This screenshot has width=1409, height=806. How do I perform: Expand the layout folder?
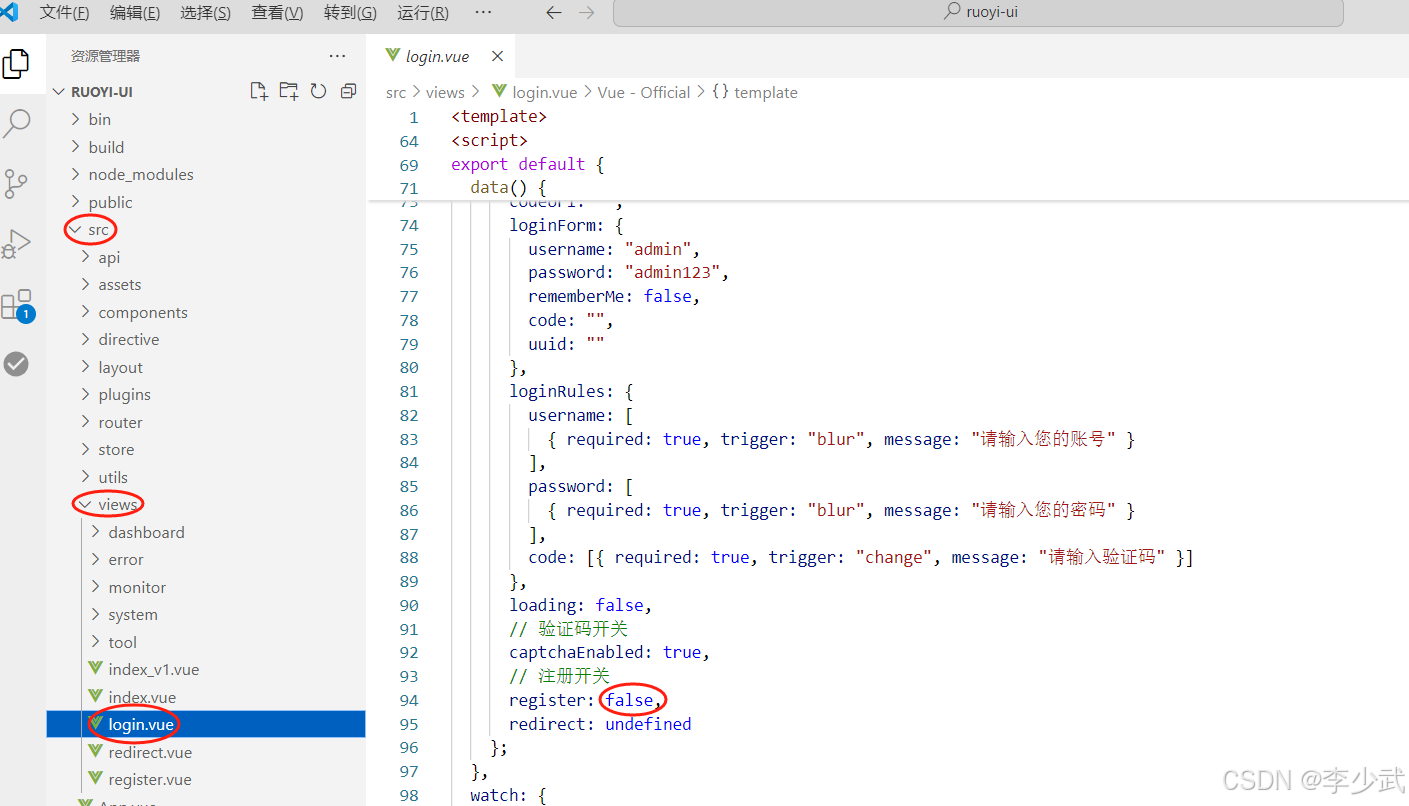[x=206, y=367]
